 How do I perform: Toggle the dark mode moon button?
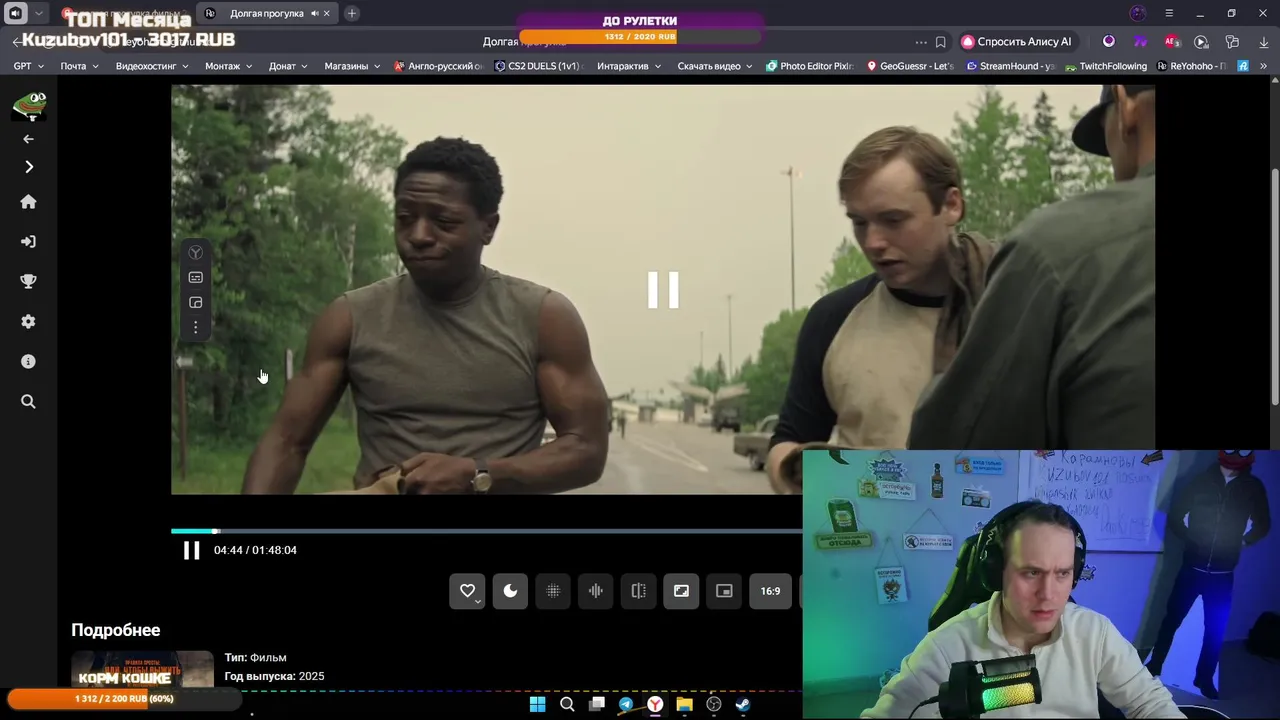510,591
